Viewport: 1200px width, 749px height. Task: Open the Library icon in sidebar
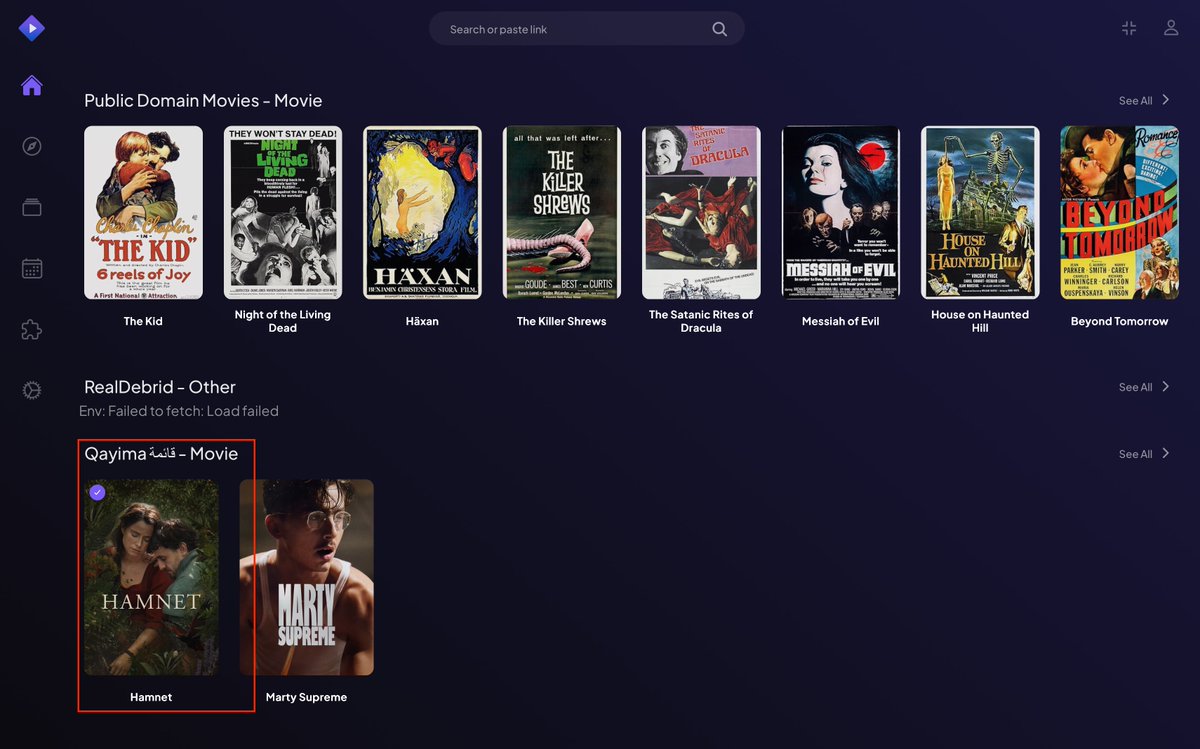pyautogui.click(x=32, y=208)
